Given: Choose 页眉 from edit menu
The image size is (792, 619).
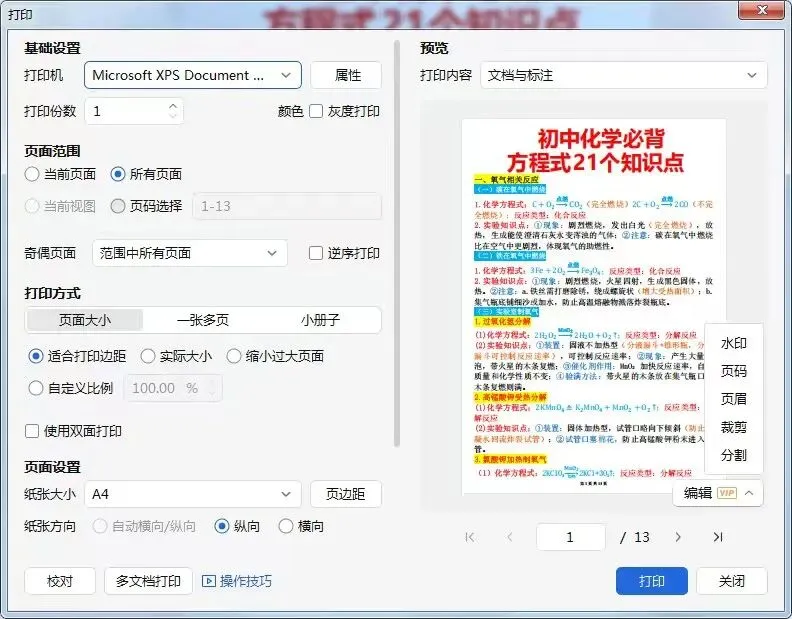Looking at the screenshot, I should point(733,399).
